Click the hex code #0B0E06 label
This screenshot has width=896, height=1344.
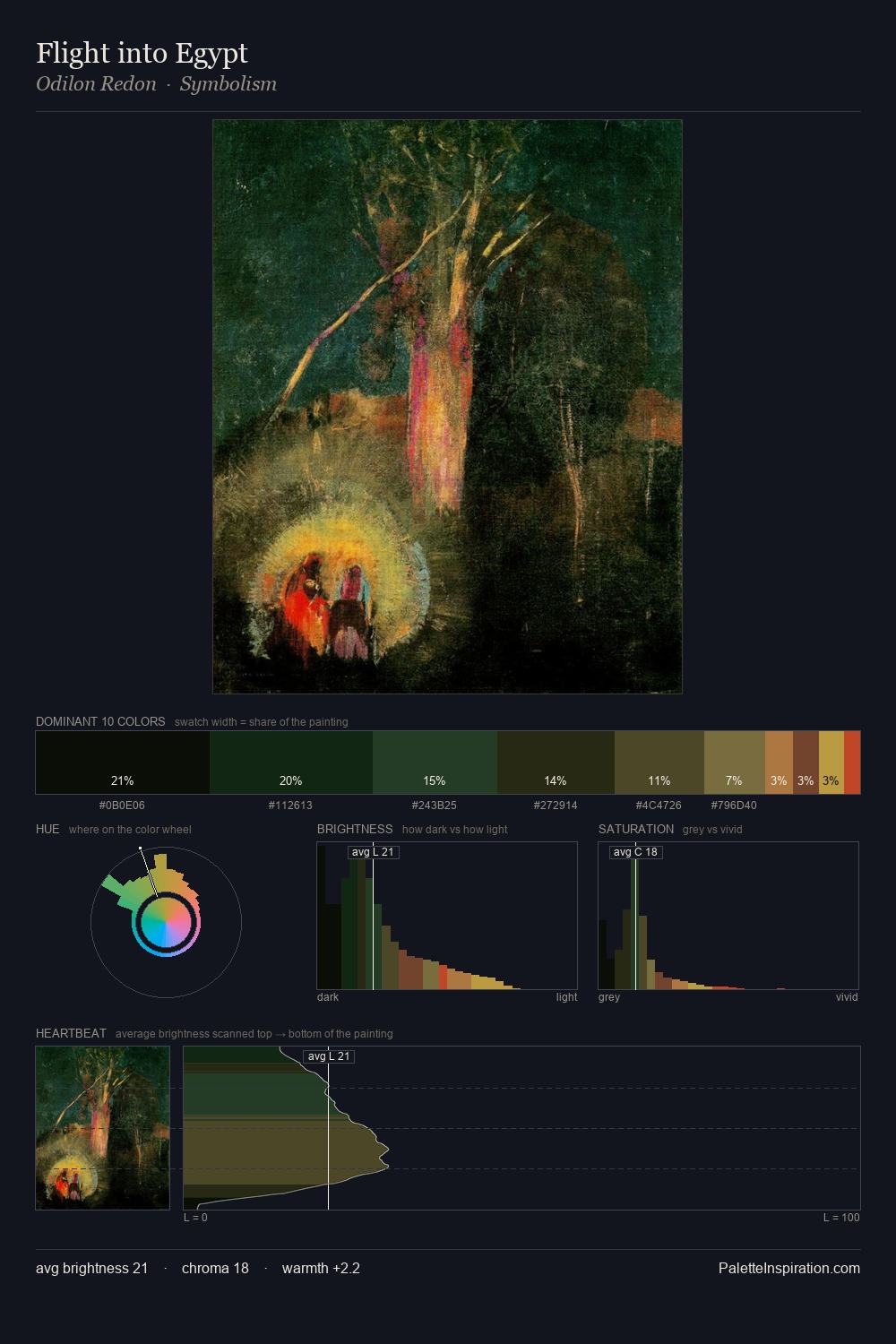pyautogui.click(x=122, y=806)
